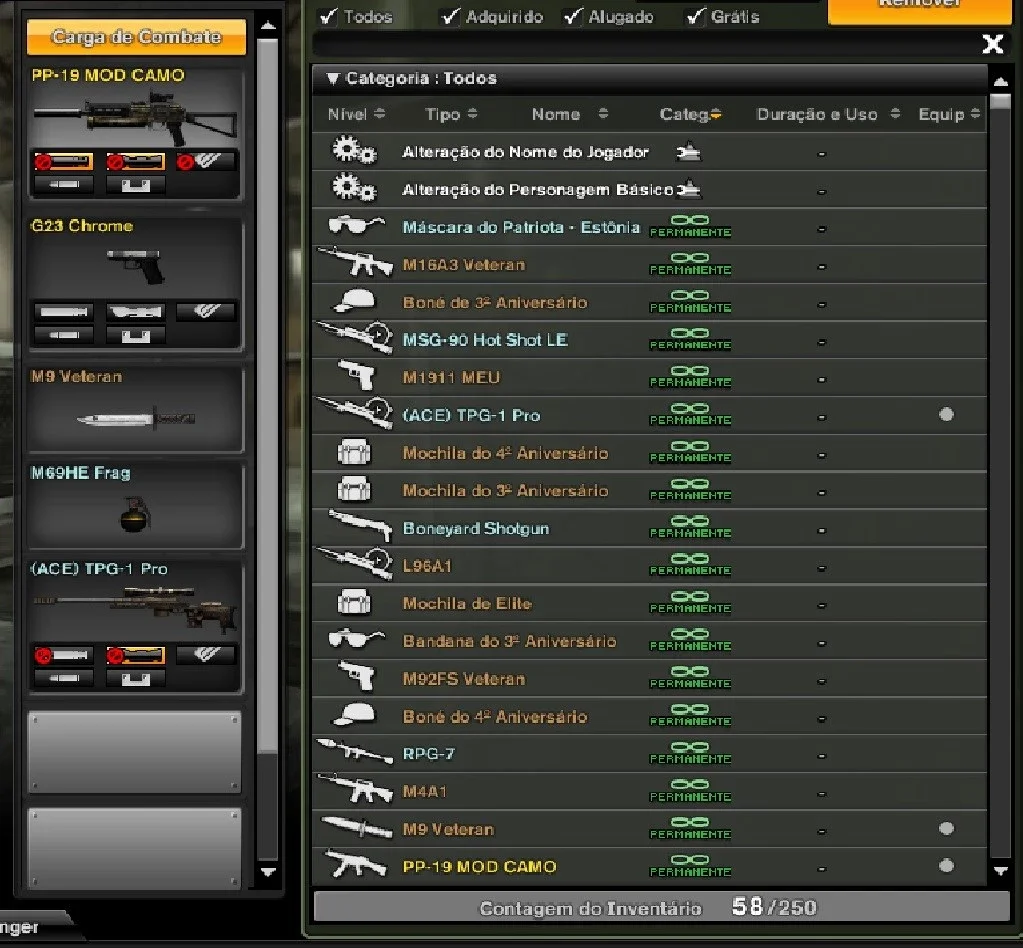The image size is (1023, 948).
Task: Sort list by Nível column
Action: click(x=356, y=114)
